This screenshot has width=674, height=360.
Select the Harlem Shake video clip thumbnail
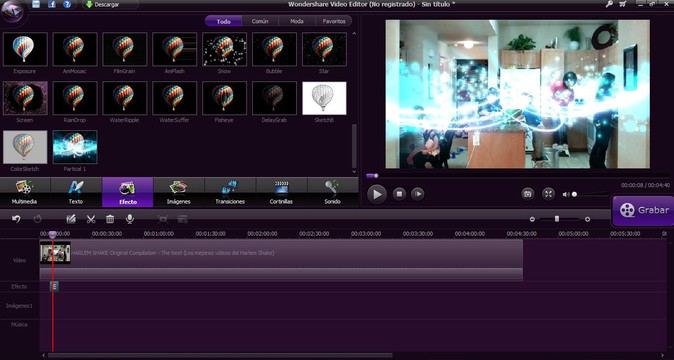pos(55,253)
